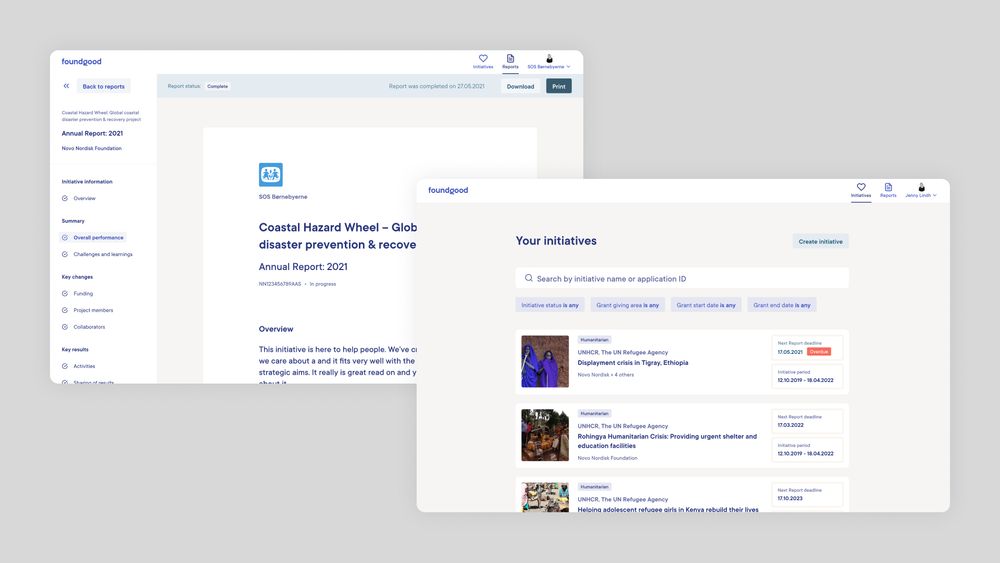Open the Grant start date is any filter
This screenshot has height=563, width=1000.
point(706,305)
